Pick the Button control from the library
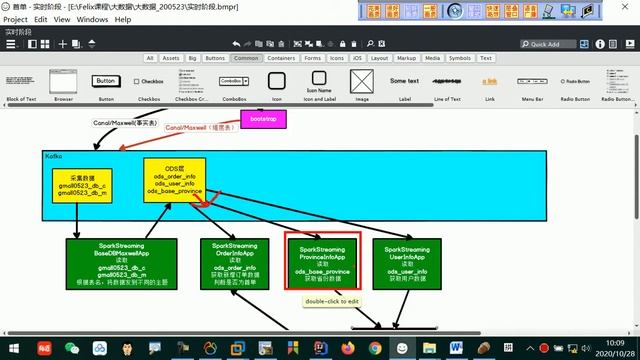 click(106, 85)
